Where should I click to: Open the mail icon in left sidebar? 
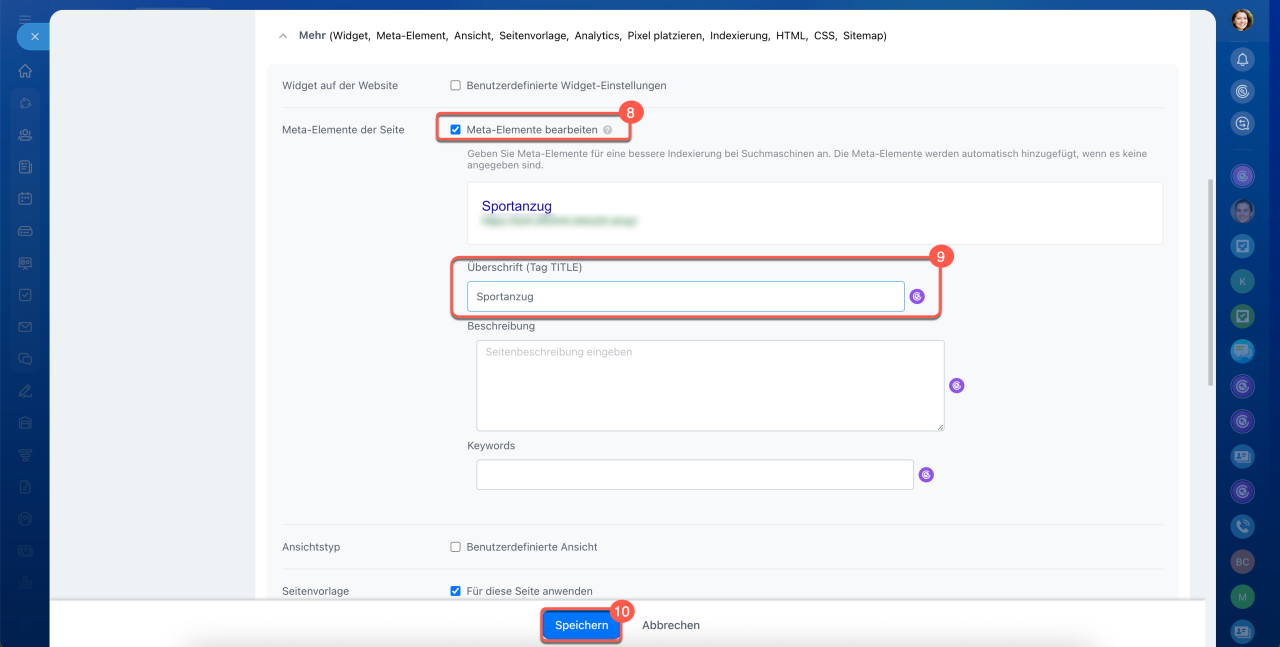click(x=25, y=327)
